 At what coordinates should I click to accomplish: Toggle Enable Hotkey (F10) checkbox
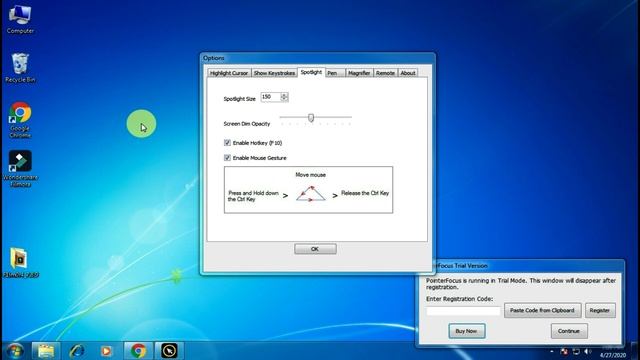point(227,142)
